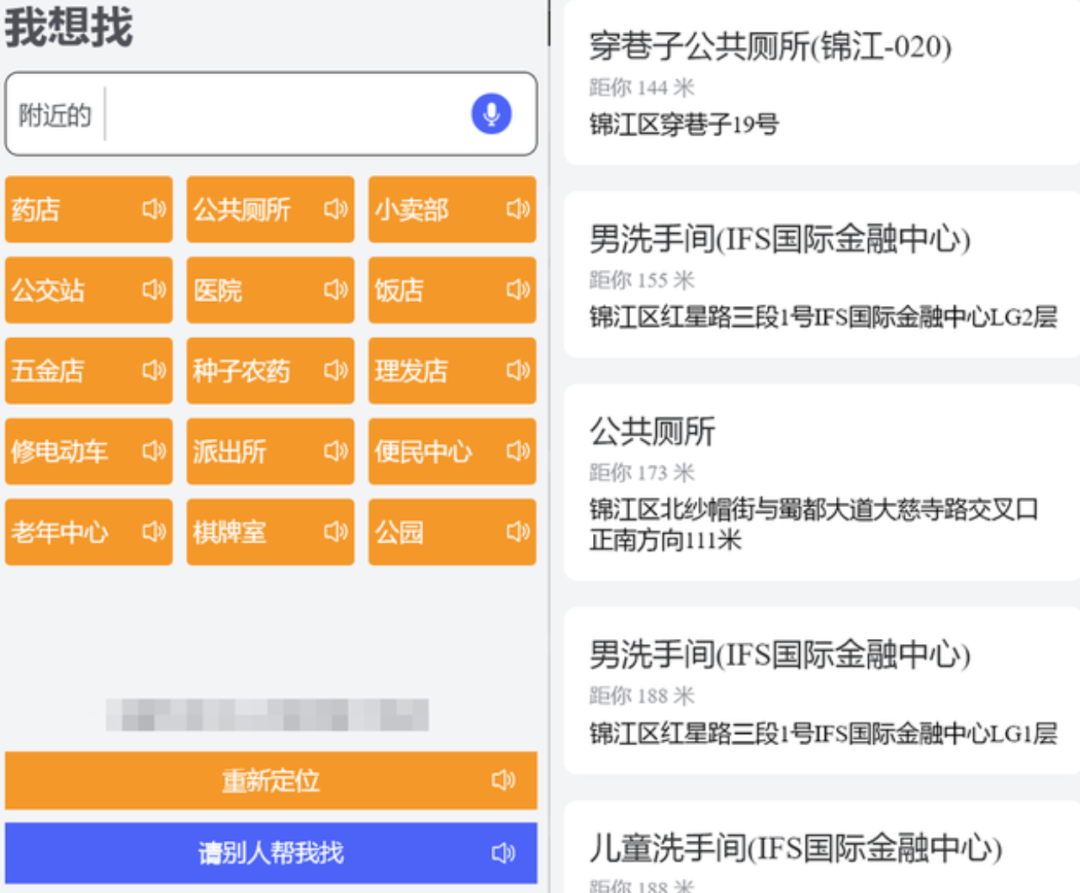Click speaker icon on 公园 button

click(x=518, y=532)
